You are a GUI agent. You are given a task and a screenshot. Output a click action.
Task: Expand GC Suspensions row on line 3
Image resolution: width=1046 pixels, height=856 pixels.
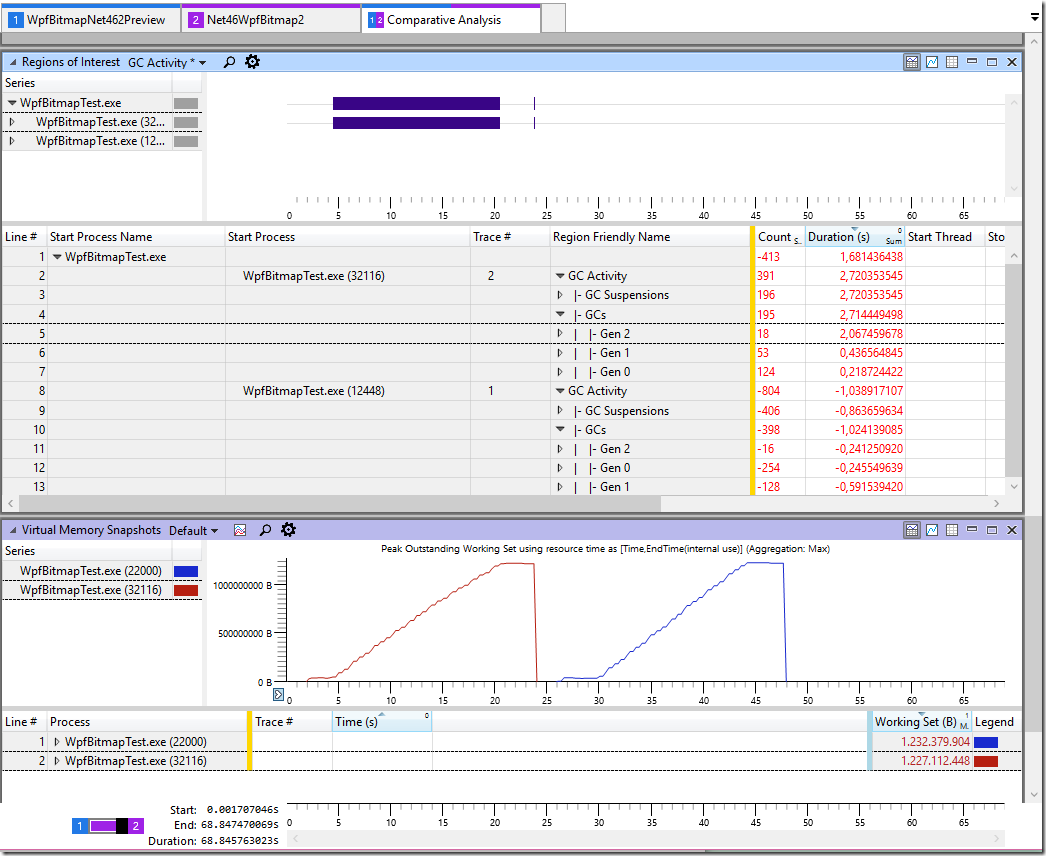pyautogui.click(x=560, y=295)
